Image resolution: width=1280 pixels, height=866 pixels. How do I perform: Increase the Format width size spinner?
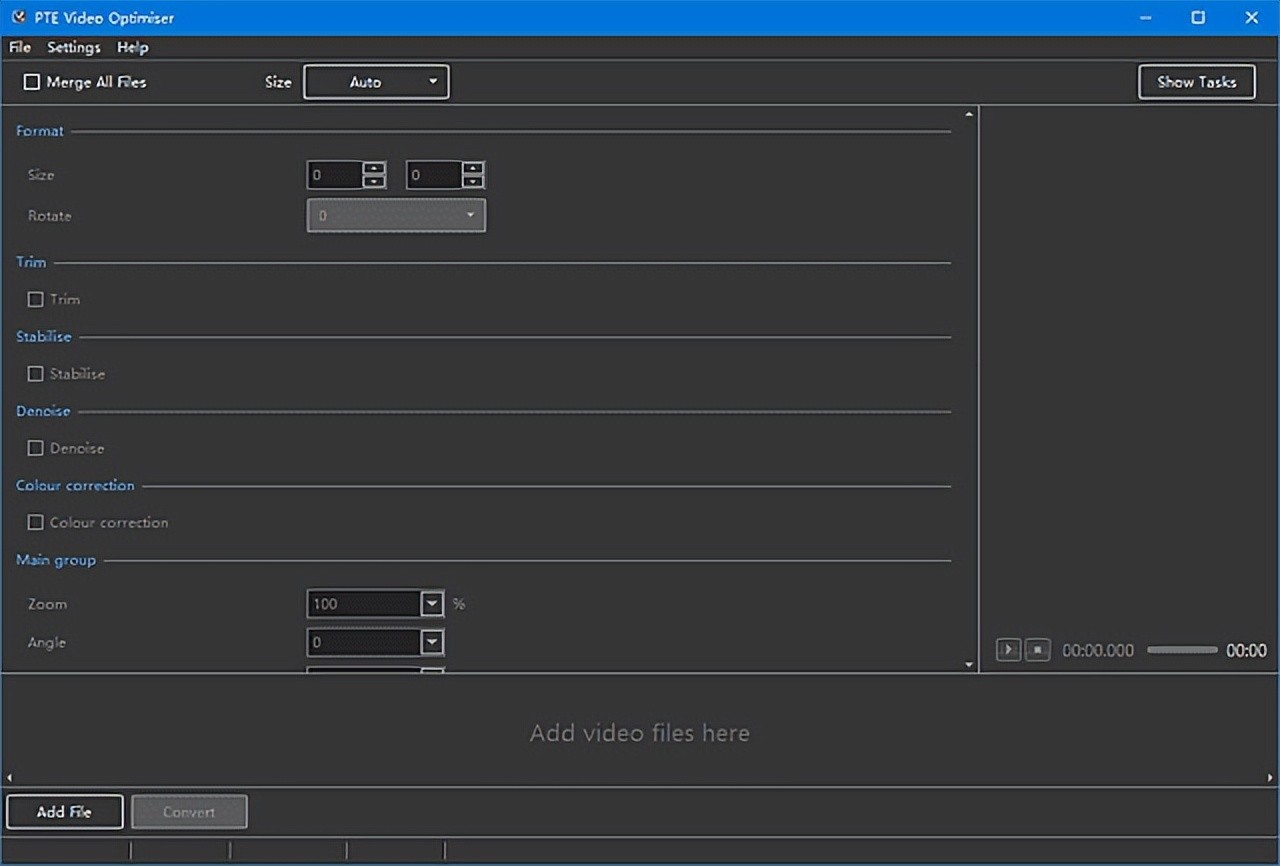374,168
